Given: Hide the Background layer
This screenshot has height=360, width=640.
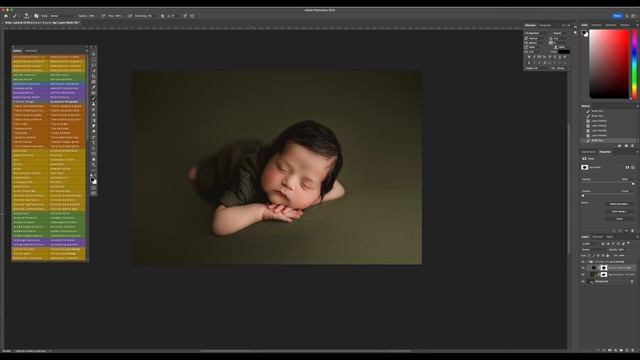Looking at the screenshot, I should (x=583, y=281).
